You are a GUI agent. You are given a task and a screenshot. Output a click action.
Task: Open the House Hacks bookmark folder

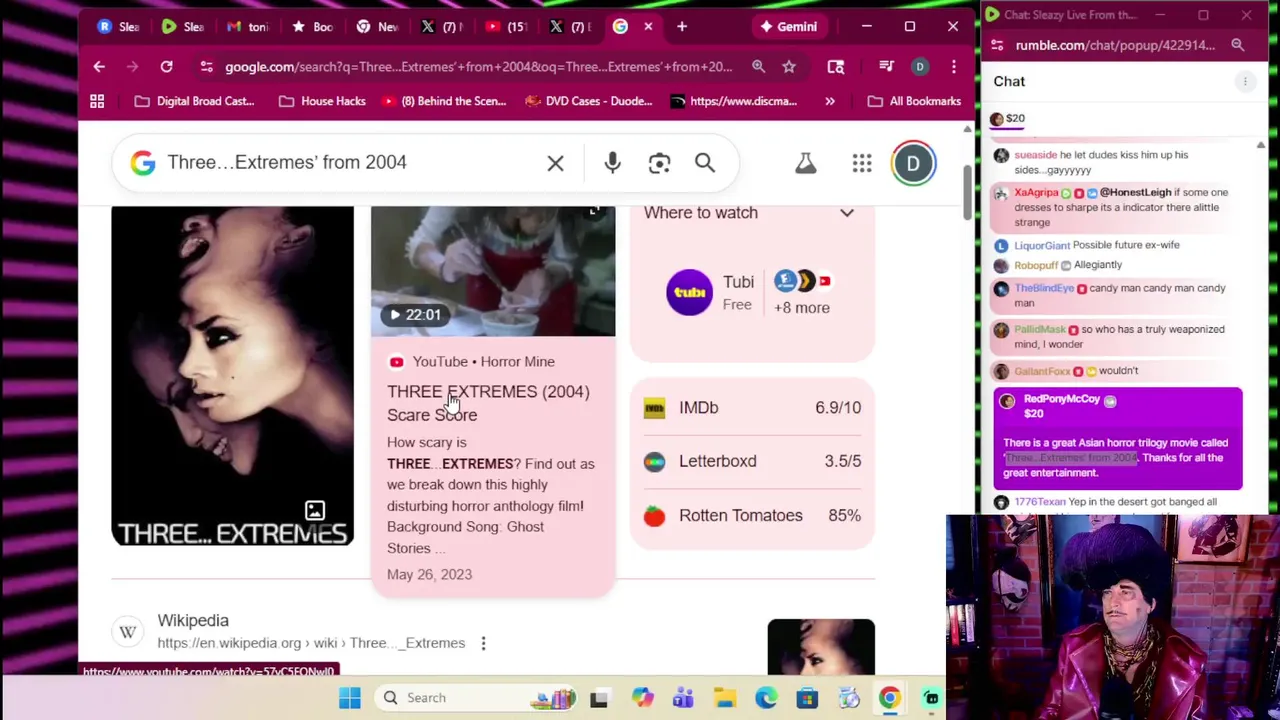click(323, 101)
